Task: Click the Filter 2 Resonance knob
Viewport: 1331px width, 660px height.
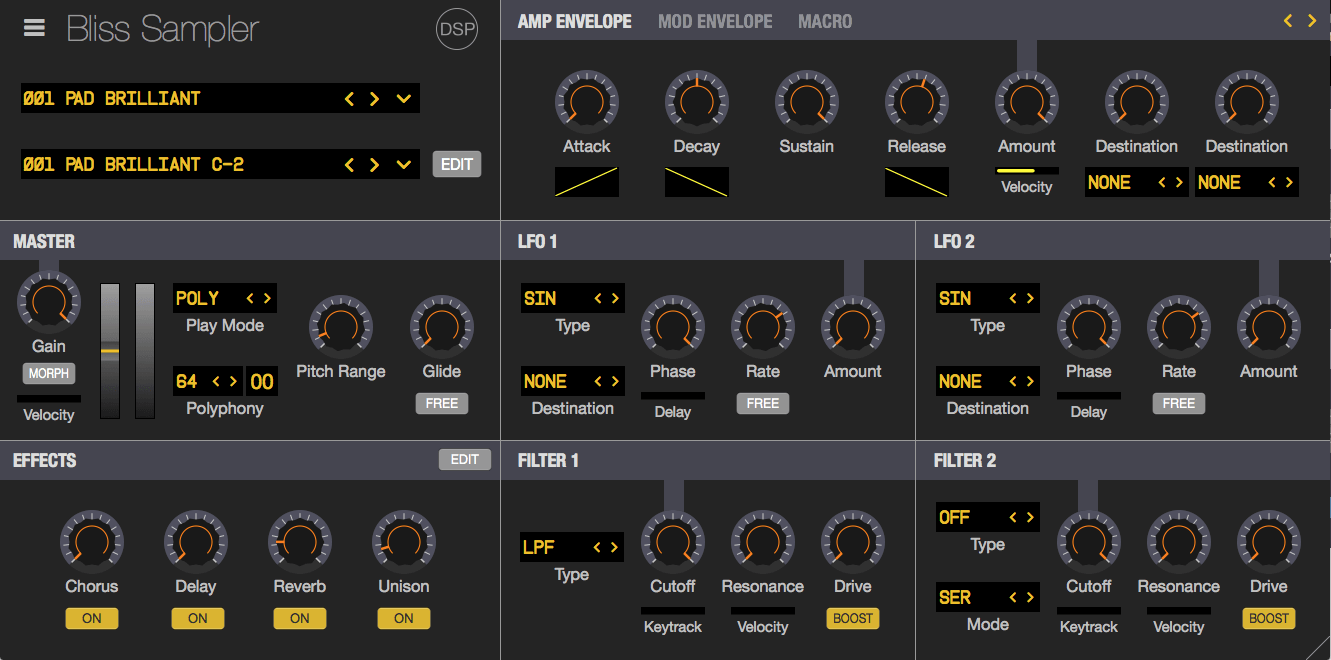Action: click(1179, 541)
